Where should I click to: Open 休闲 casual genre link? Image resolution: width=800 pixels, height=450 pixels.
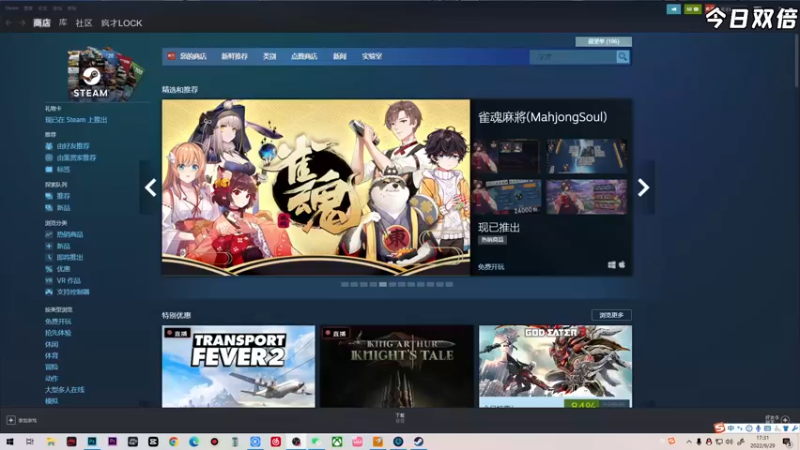tap(52, 344)
